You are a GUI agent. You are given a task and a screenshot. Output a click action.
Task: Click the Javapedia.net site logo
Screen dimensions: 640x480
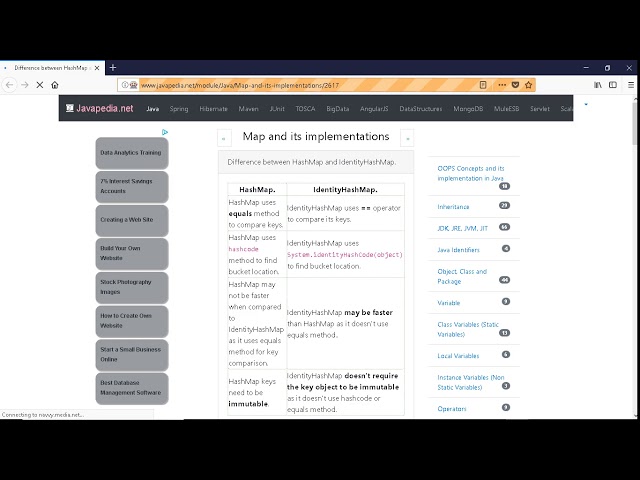tap(99, 108)
